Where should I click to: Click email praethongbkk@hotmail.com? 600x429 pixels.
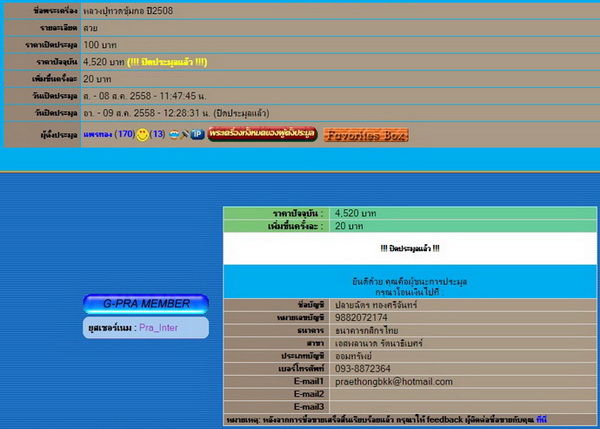point(394,382)
